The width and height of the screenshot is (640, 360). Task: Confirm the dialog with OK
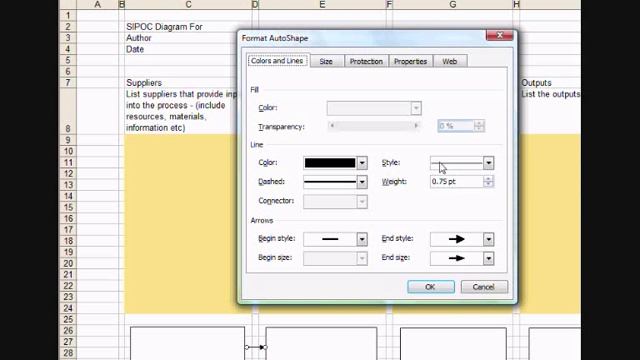pos(431,287)
